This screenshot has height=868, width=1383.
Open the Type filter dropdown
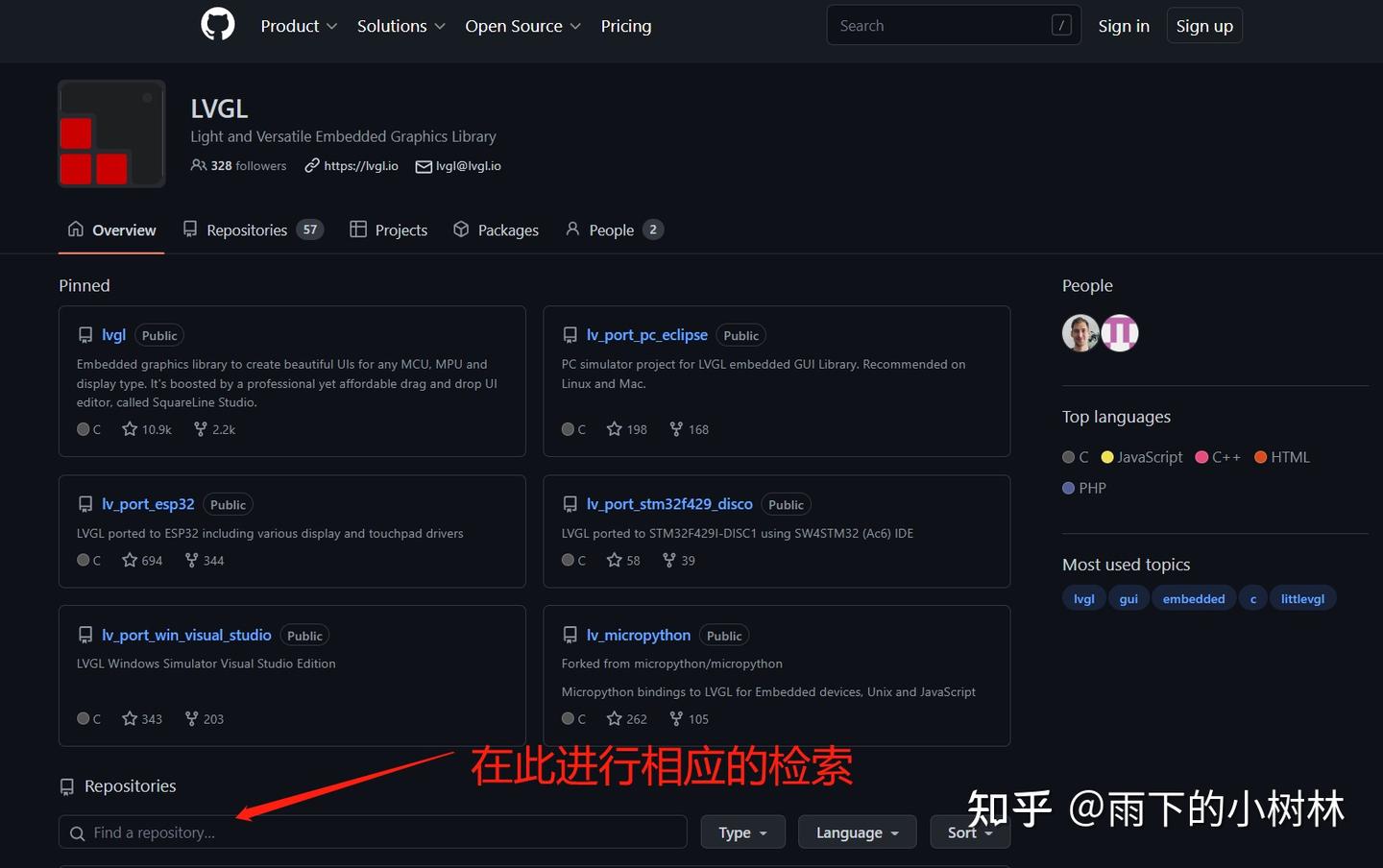tap(742, 832)
